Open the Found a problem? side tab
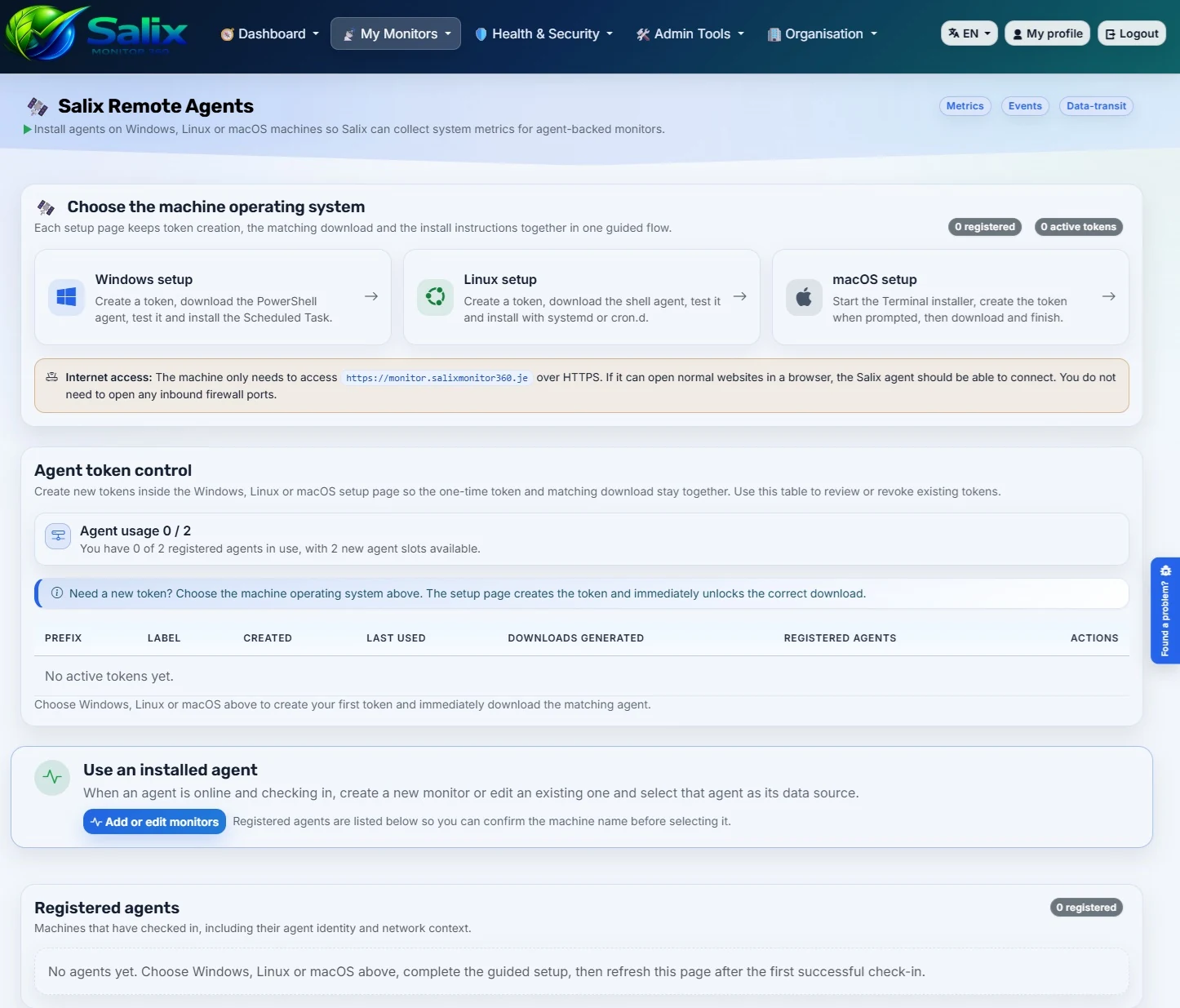 1165,611
